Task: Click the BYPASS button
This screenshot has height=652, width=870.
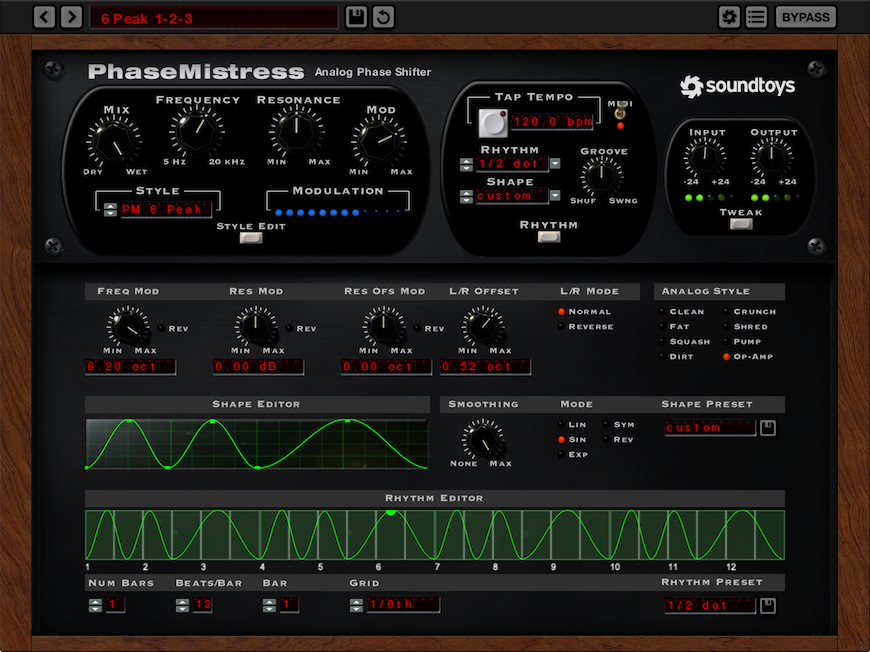Action: coord(805,17)
